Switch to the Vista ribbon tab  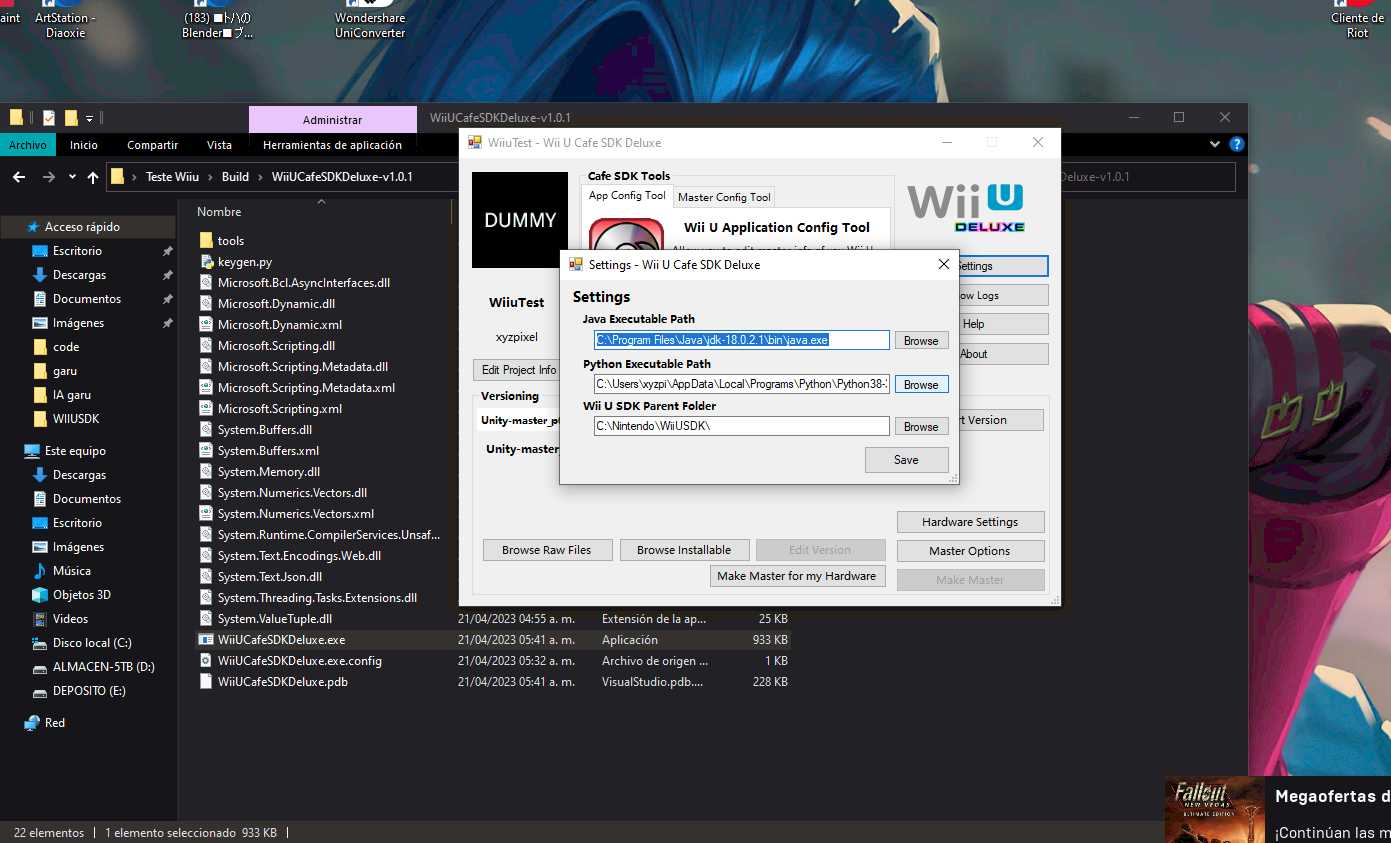pos(219,145)
